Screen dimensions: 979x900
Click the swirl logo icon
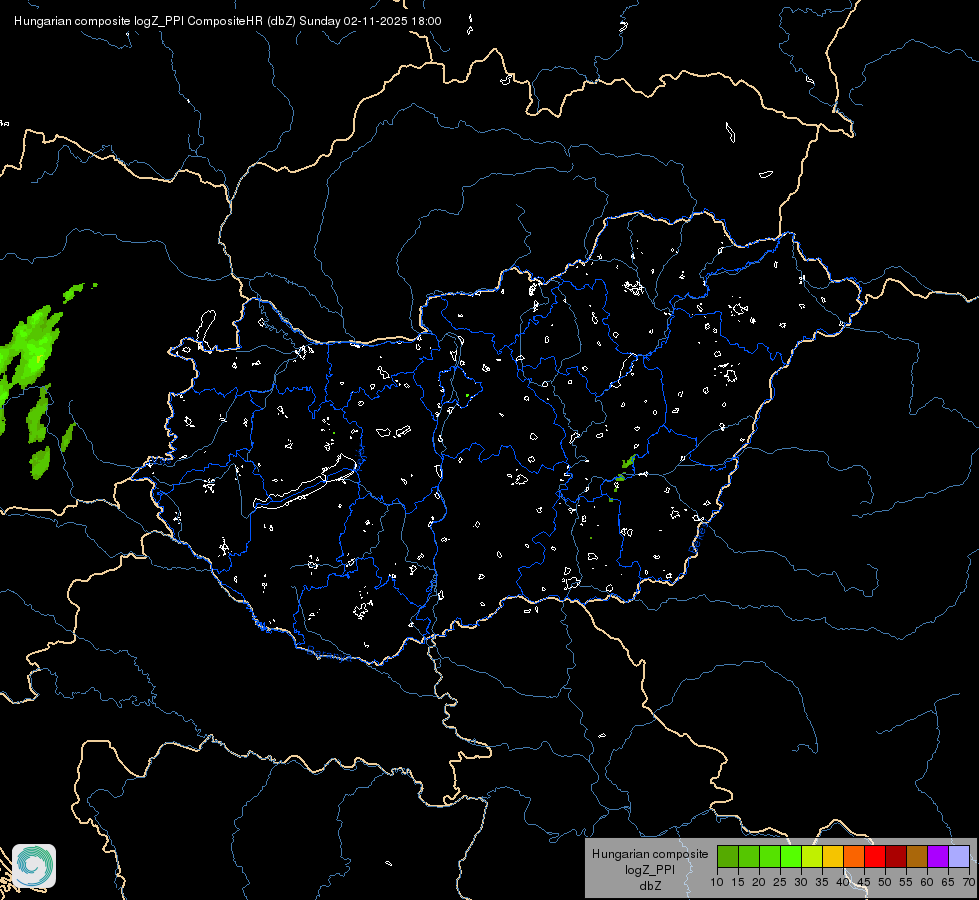[34, 866]
